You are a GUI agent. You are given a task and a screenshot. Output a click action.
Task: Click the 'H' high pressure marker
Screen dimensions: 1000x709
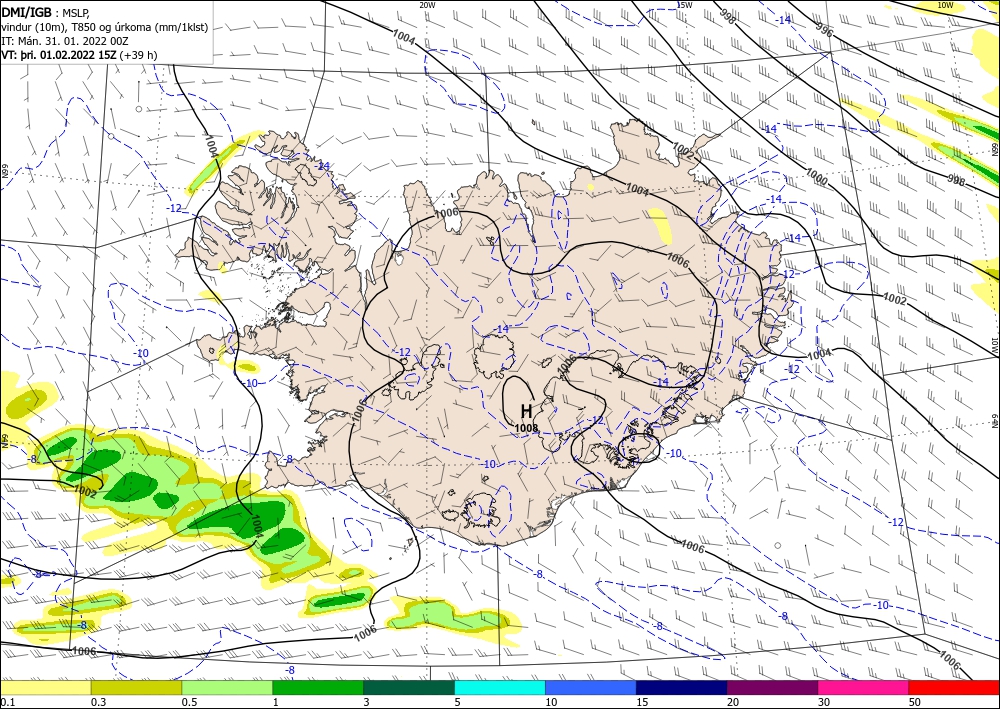pyautogui.click(x=526, y=411)
